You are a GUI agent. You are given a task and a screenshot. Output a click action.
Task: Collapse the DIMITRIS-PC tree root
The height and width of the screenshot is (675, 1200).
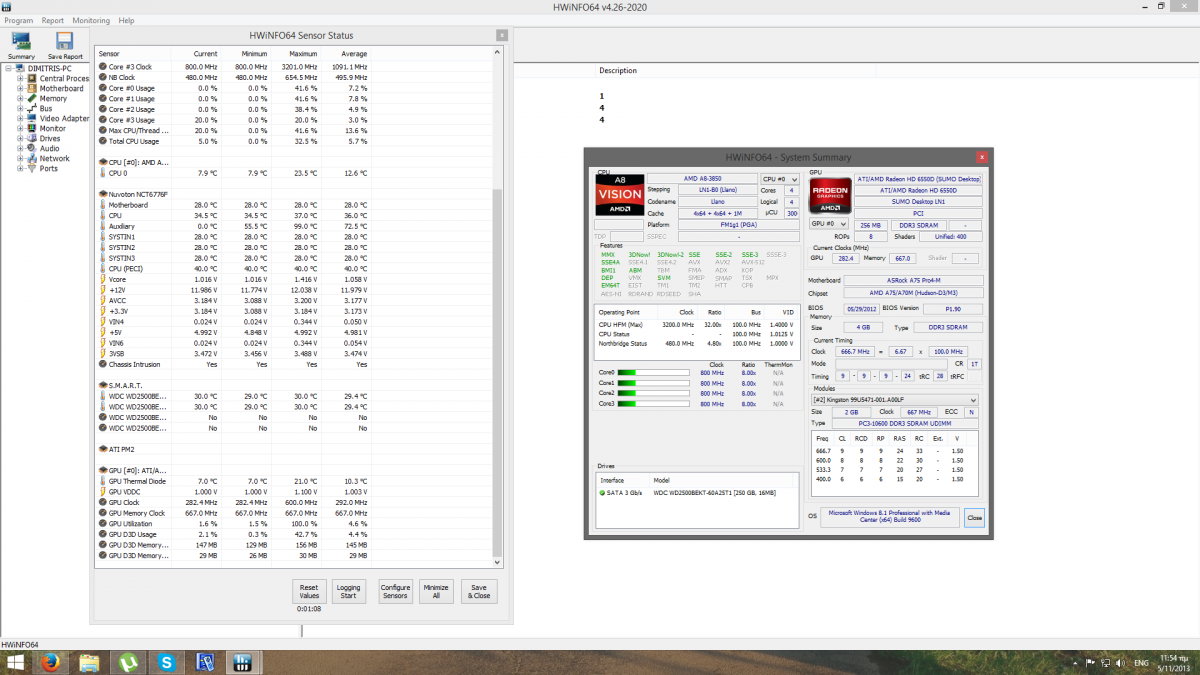[8, 68]
